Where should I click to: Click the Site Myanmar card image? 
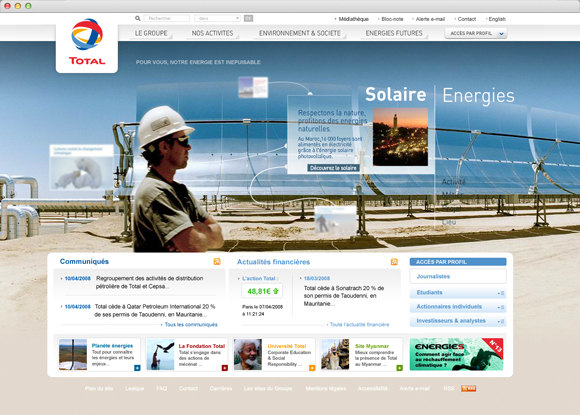(335, 354)
